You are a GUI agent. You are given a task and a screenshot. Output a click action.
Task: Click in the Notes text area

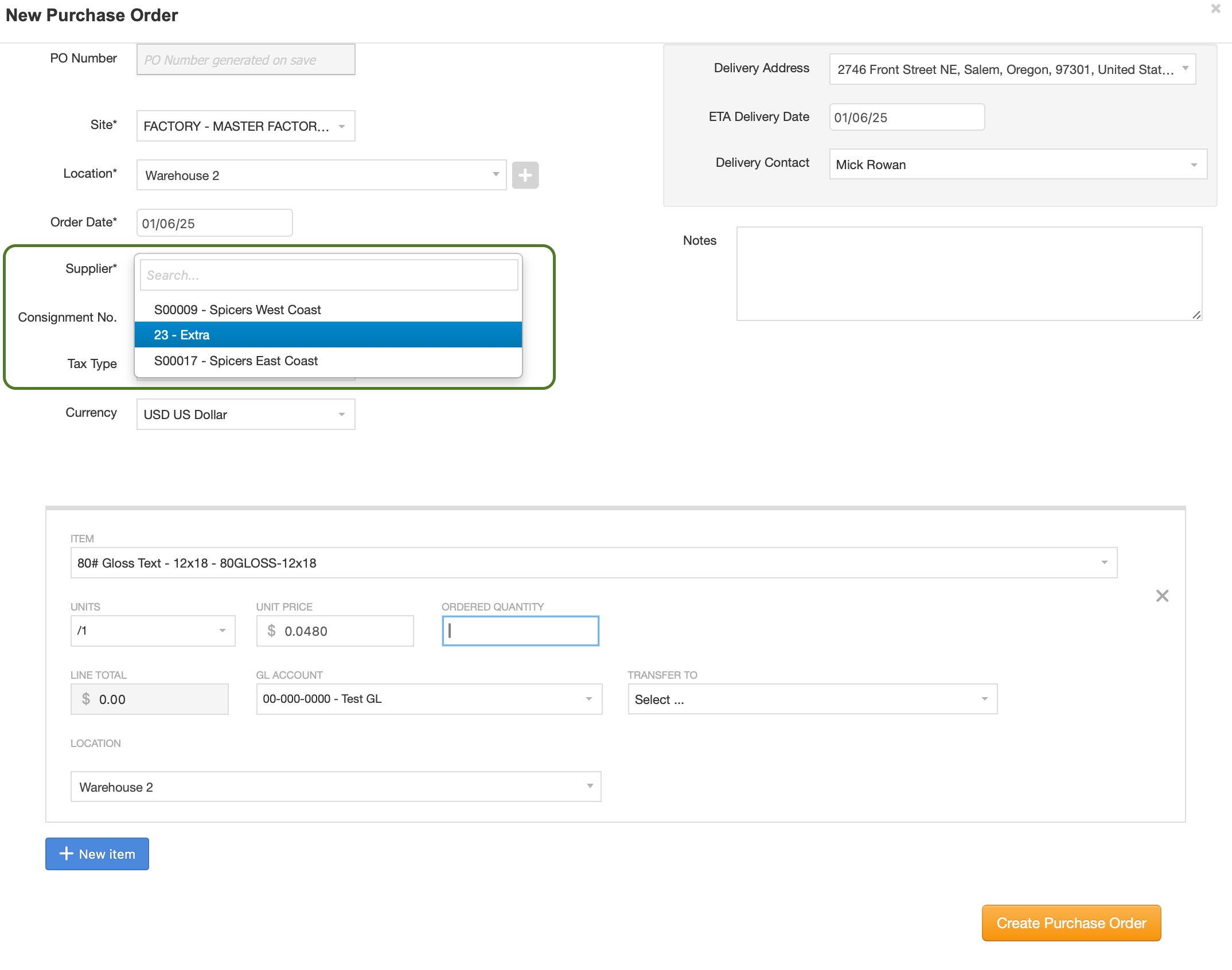(x=969, y=273)
